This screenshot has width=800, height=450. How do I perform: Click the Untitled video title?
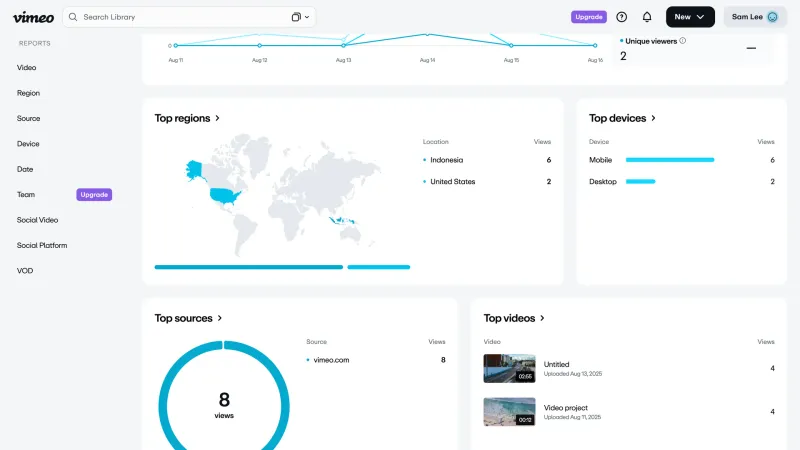point(556,364)
